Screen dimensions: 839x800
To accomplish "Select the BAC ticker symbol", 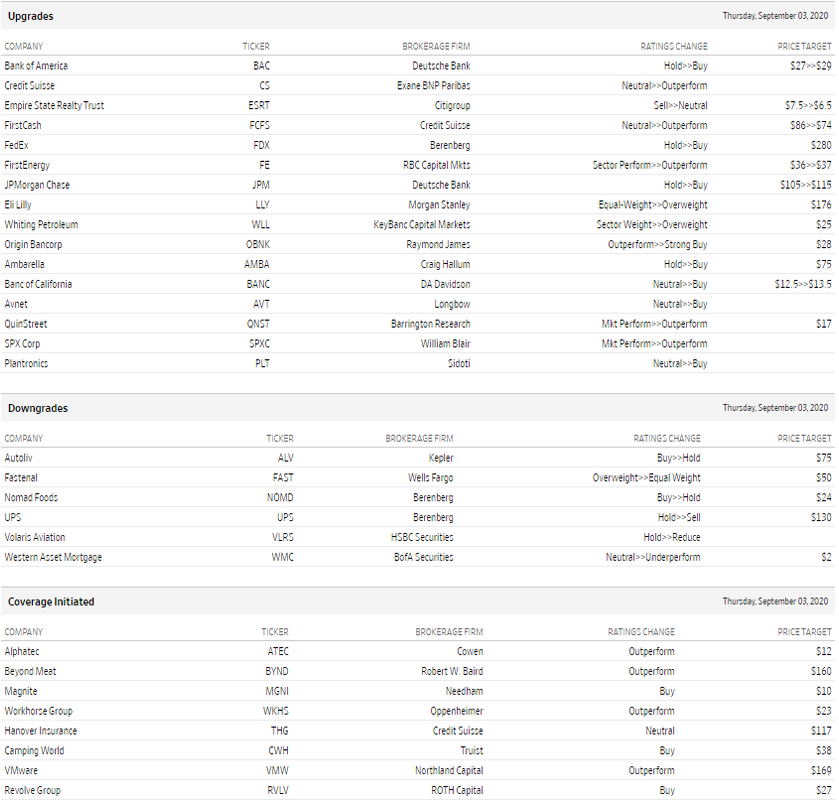I will tap(261, 66).
